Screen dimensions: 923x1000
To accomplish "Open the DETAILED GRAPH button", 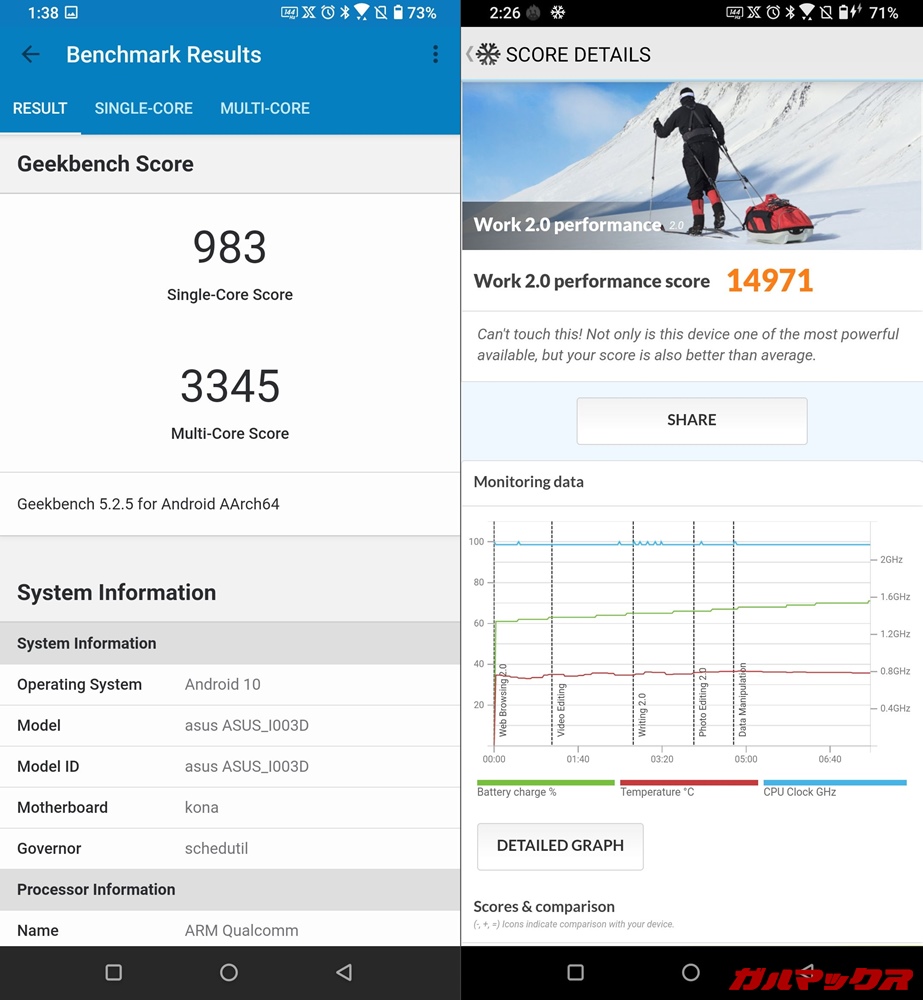I will [x=560, y=846].
